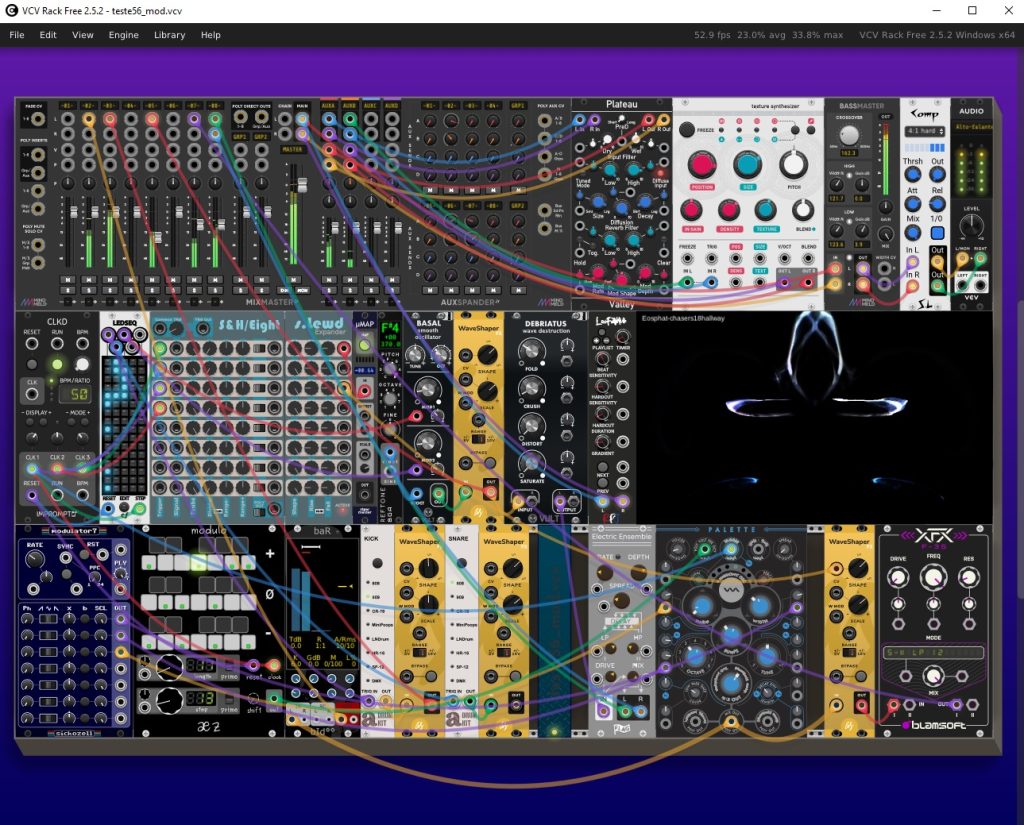Click the CRUSH knob on Debriatus

532,389
